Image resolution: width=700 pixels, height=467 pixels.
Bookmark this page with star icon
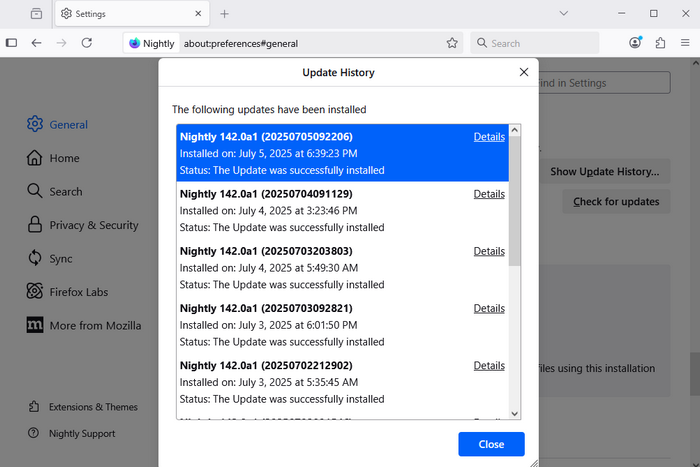click(452, 43)
